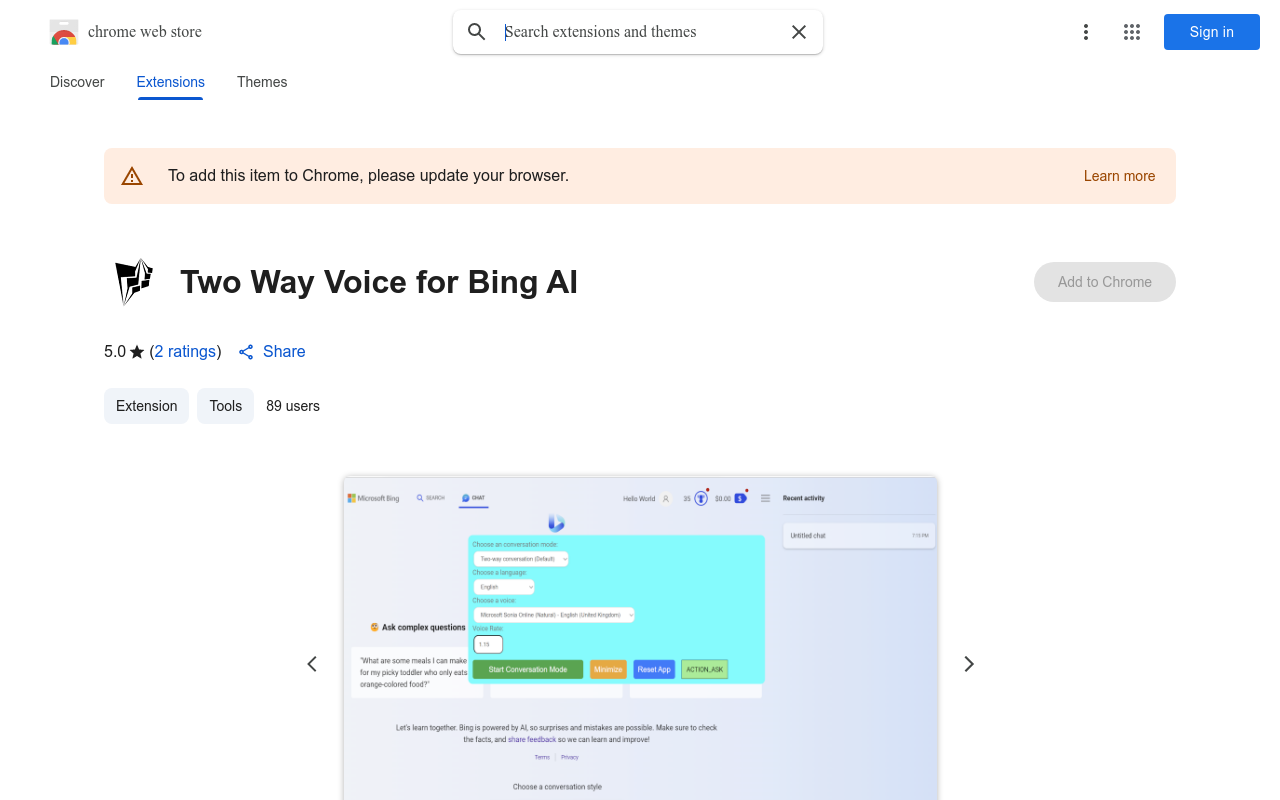Click the chrome web store title text

pos(145,32)
